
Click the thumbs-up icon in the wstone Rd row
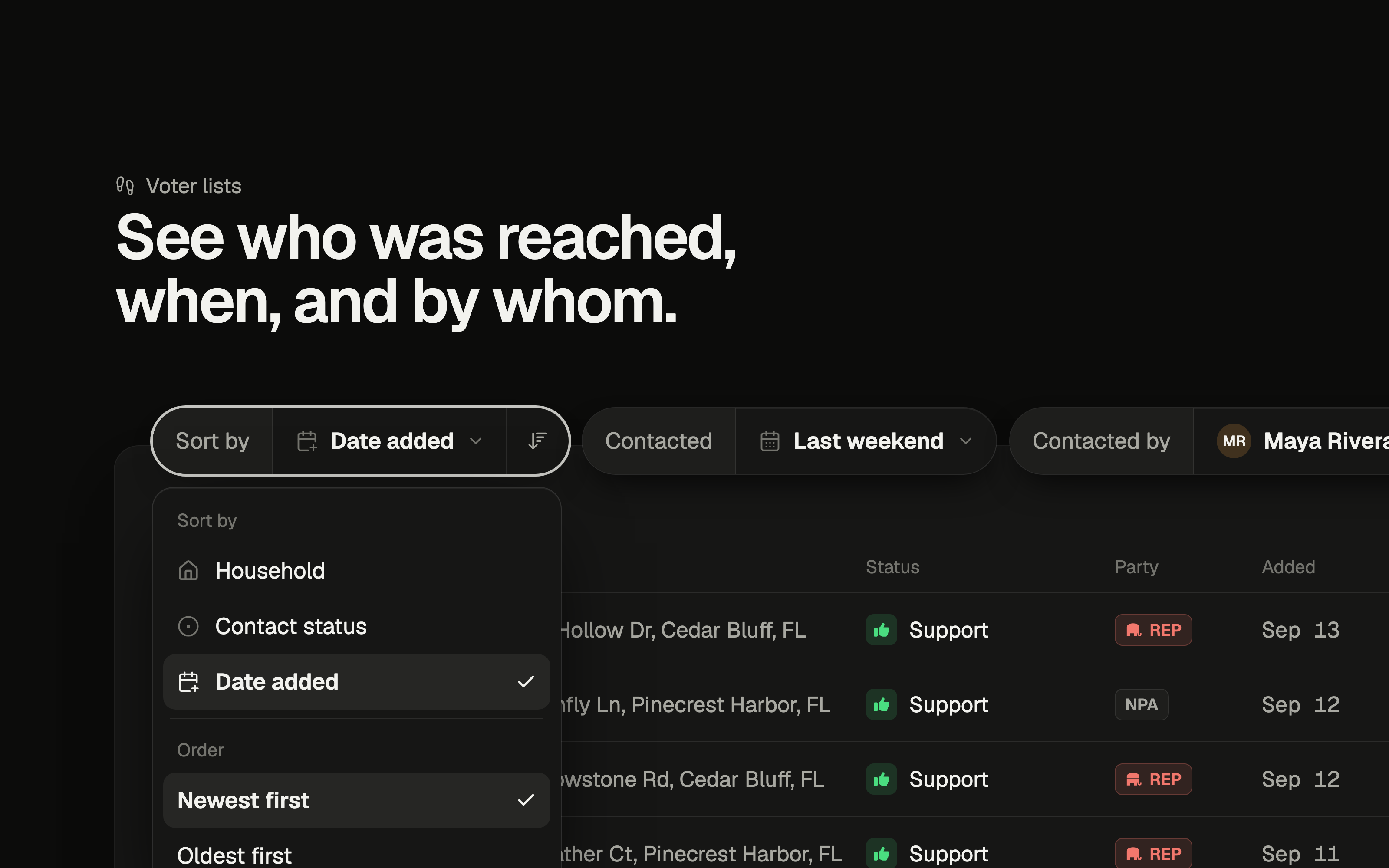click(x=881, y=779)
